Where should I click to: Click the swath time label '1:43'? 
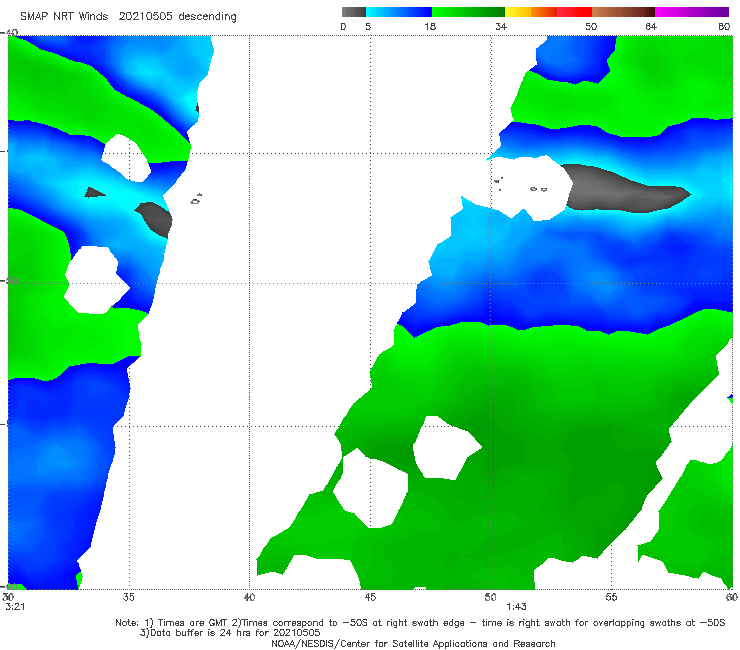(516, 607)
